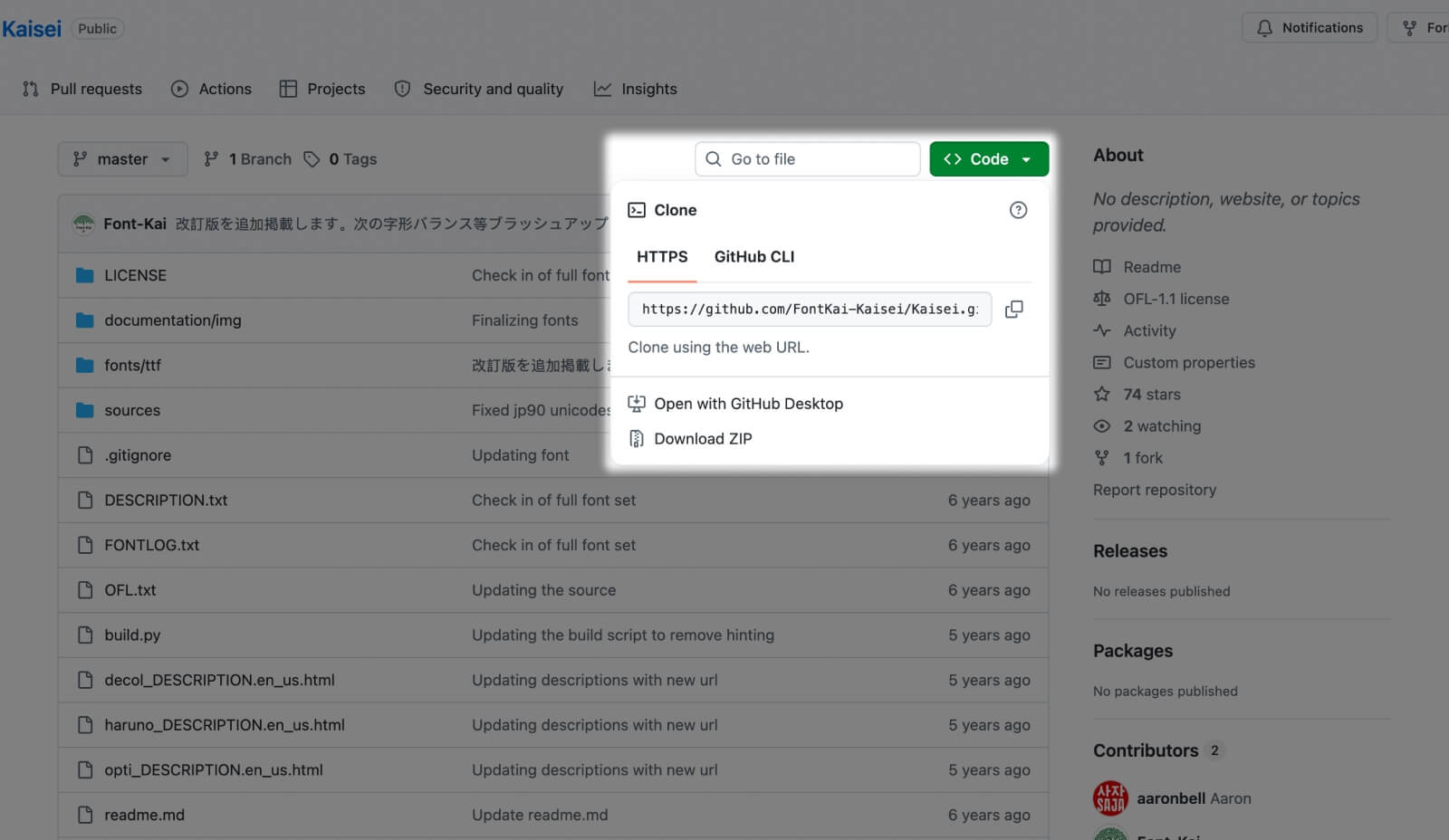This screenshot has height=840, width=1449.
Task: Open the Kaisei repository name link
Action: point(32,29)
